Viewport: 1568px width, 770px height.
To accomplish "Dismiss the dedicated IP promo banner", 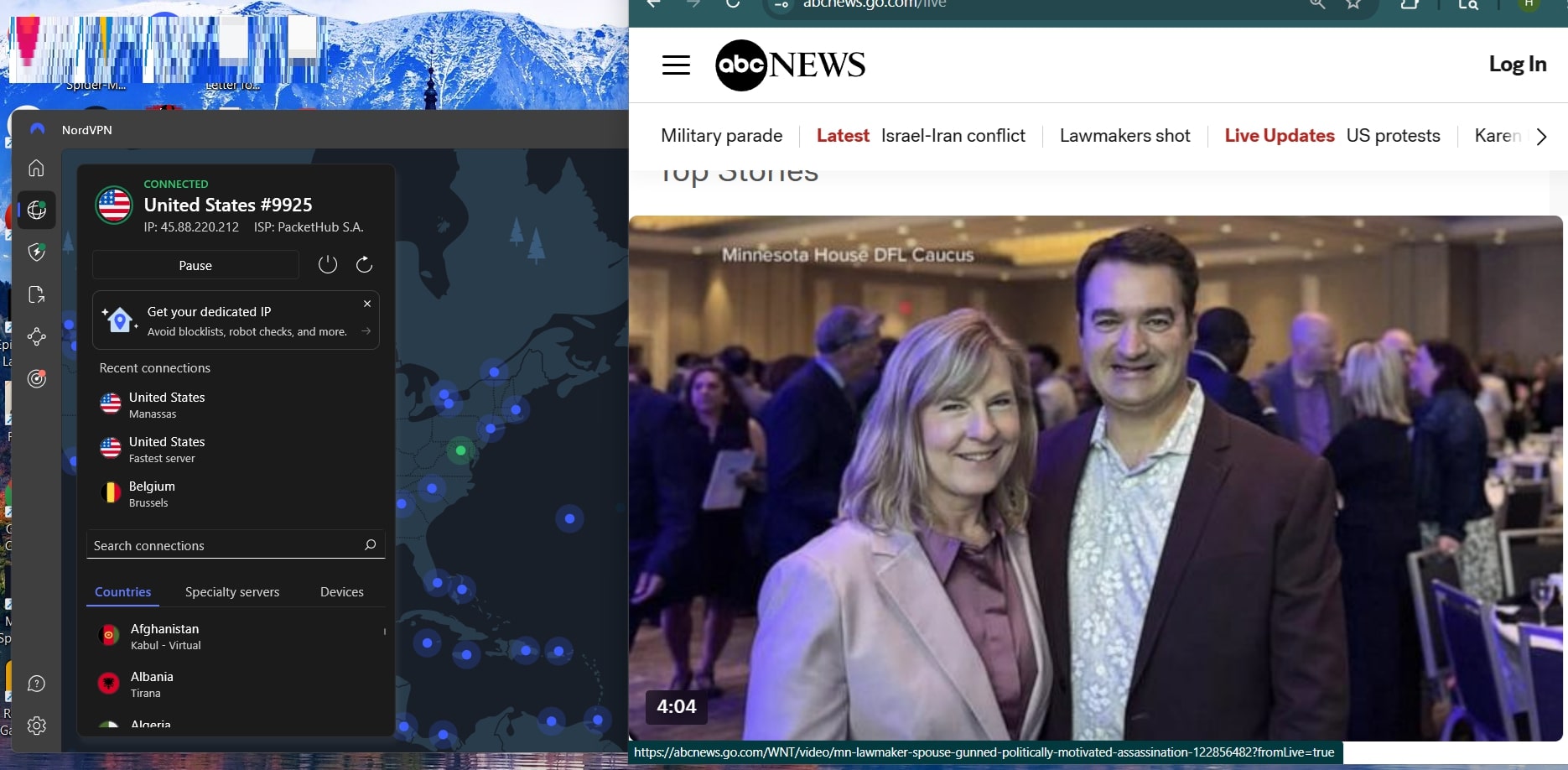I will click(x=366, y=304).
